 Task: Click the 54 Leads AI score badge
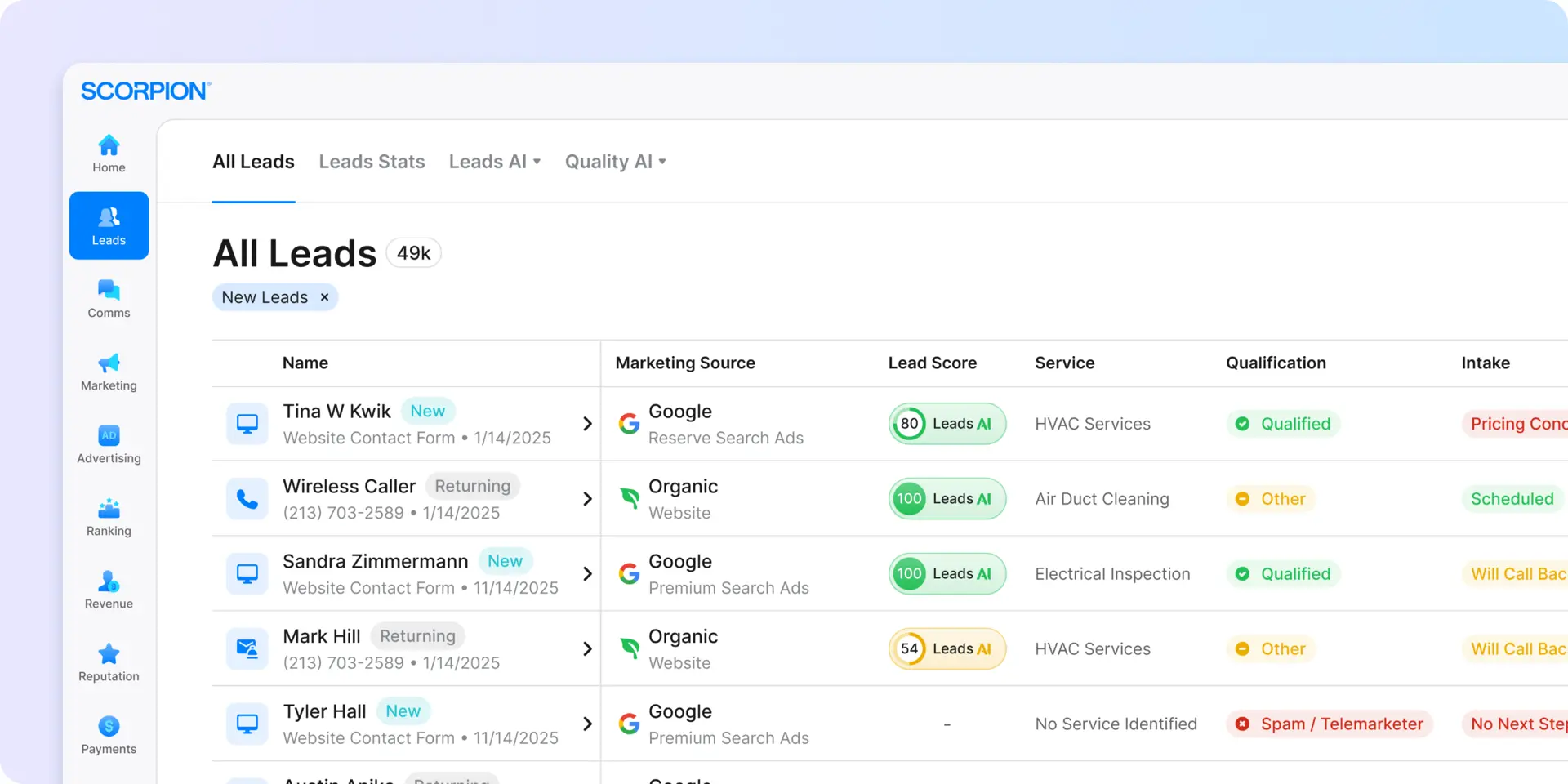(x=947, y=649)
